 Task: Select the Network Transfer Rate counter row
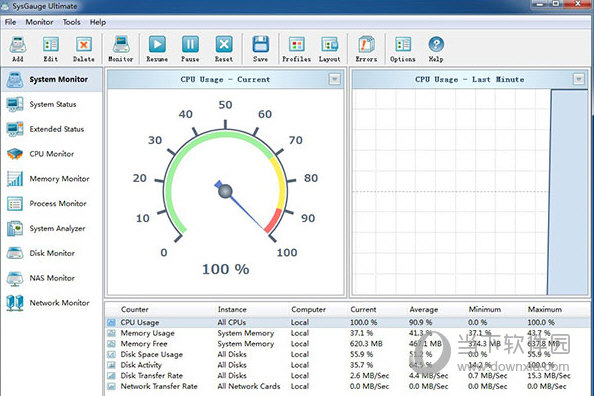click(x=348, y=386)
